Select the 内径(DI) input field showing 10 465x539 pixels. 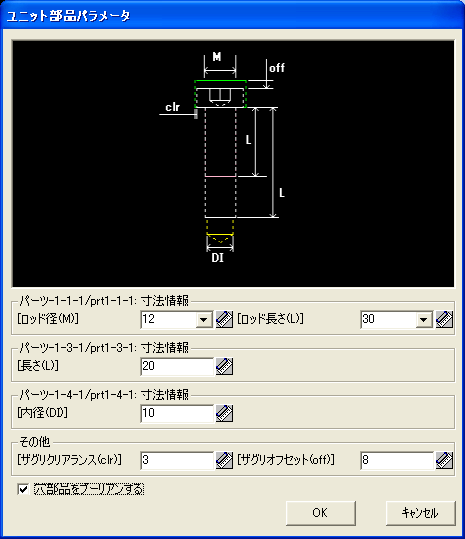point(177,413)
